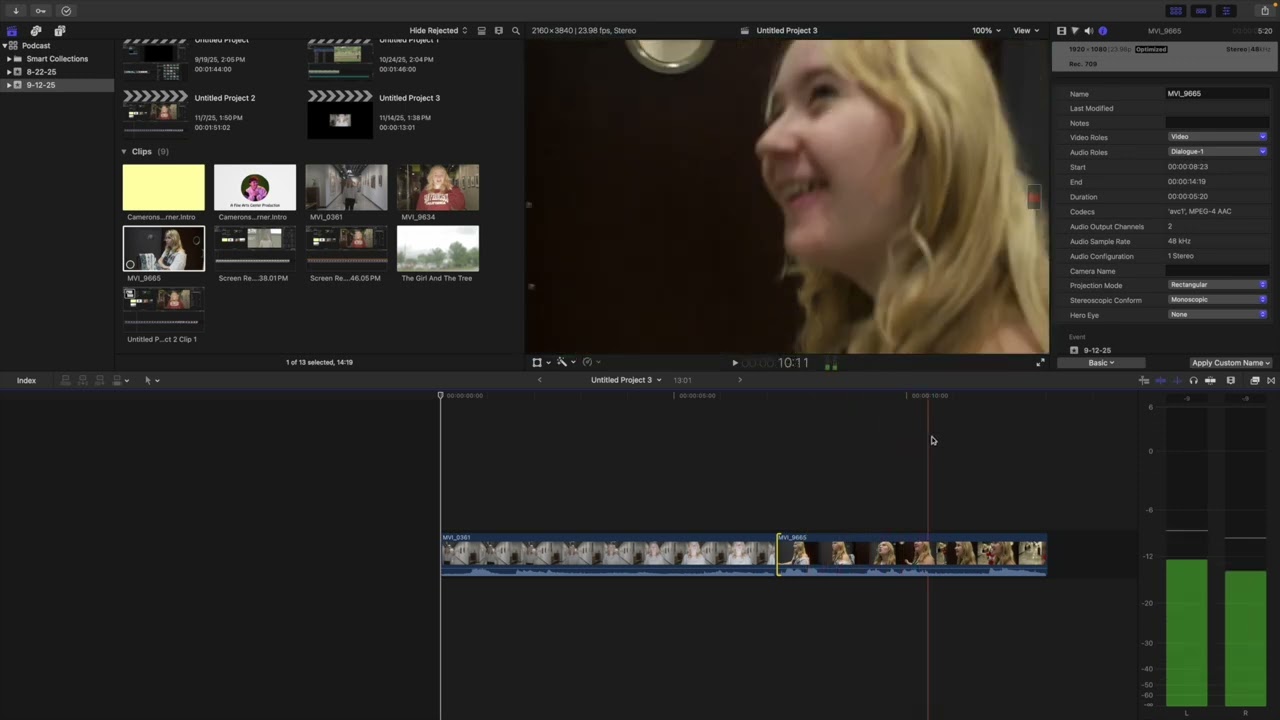Open the Keyword Editor key icon
Viewport: 1280px width, 720px height.
pyautogui.click(x=41, y=11)
